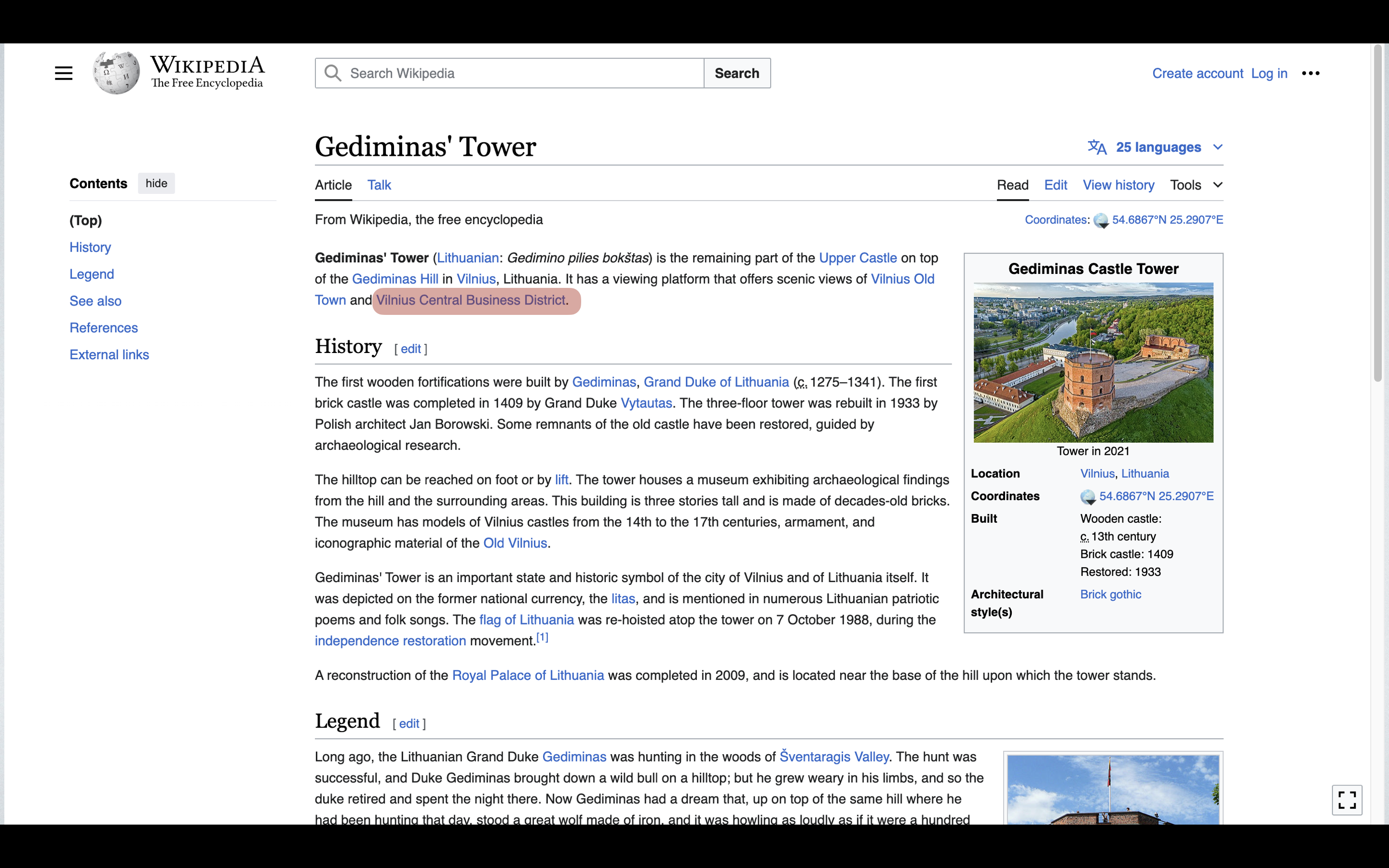Open the Gediminas Castle Tower infobox photo
The image size is (1389, 868).
pyautogui.click(x=1093, y=362)
